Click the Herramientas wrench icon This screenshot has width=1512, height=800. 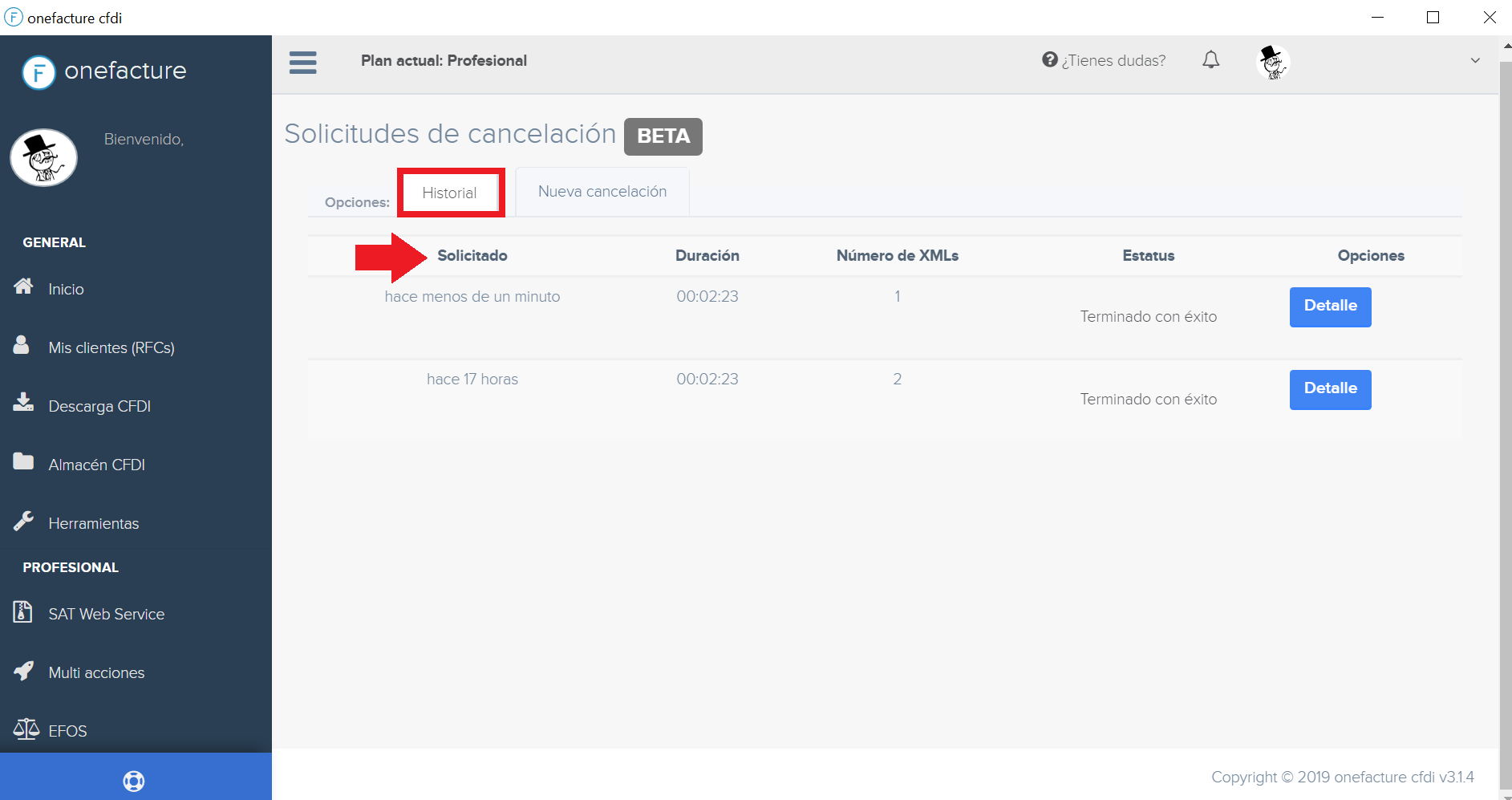pos(23,521)
